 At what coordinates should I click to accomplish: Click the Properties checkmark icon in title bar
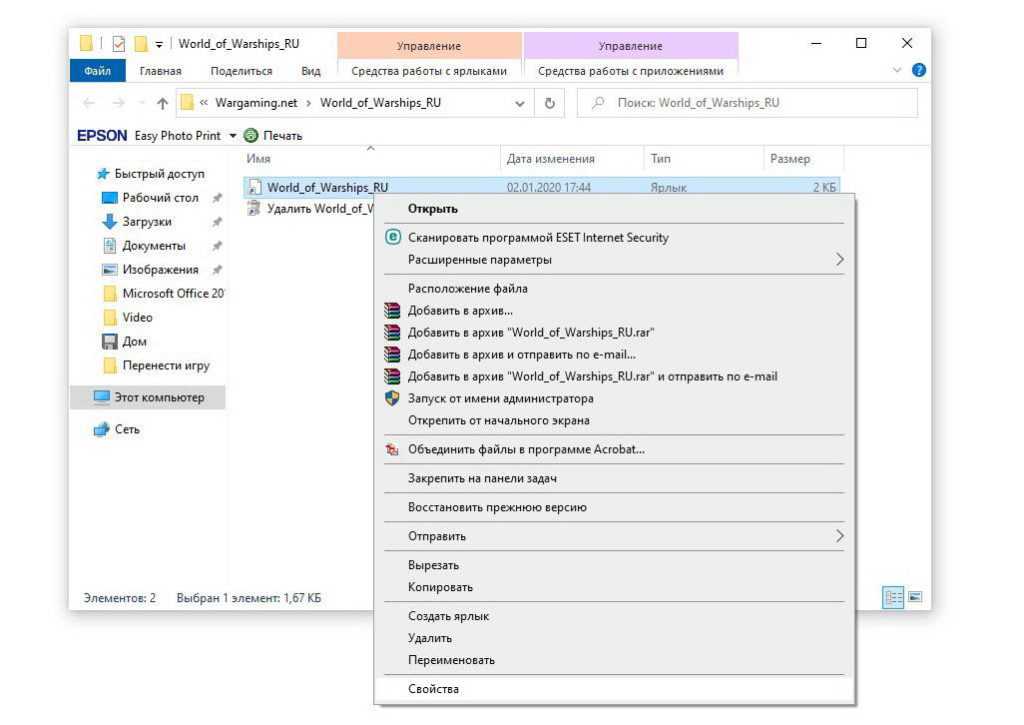tap(118, 44)
